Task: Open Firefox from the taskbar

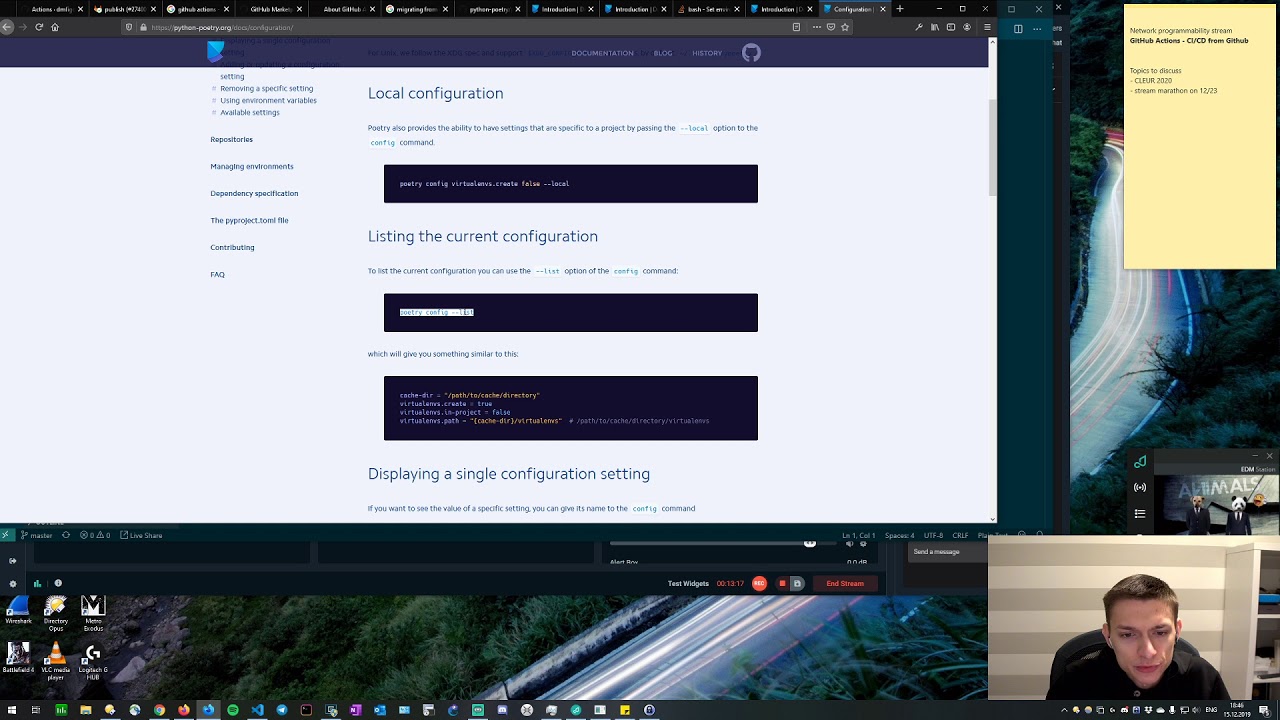Action: click(x=184, y=710)
